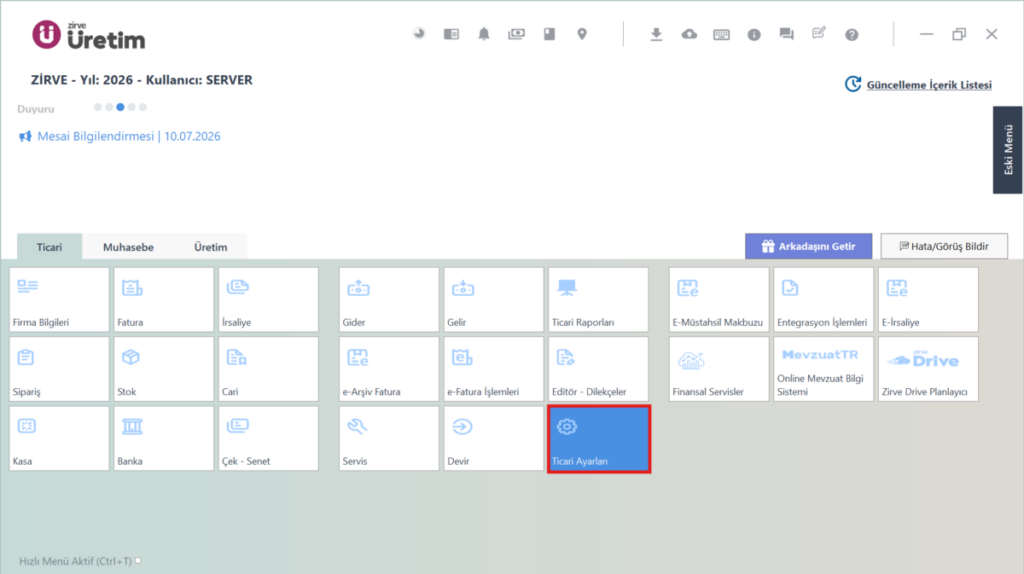
Task: Open the E-İrsaliye tile
Action: [x=929, y=299]
